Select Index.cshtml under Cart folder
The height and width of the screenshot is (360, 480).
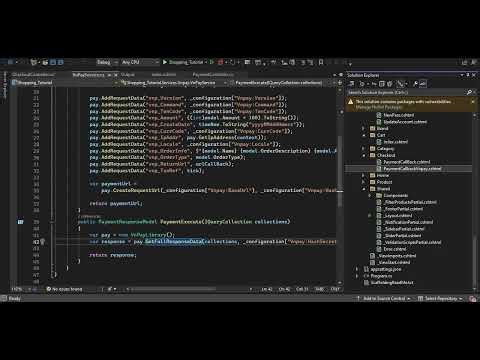[x=395, y=142]
